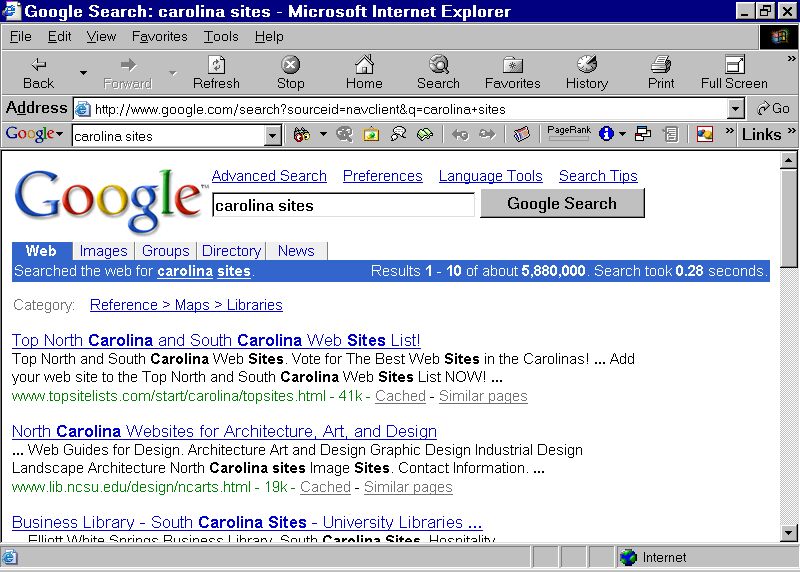The image size is (800, 572).
Task: Expand more standard toolbar buttons chevron
Action: click(791, 59)
